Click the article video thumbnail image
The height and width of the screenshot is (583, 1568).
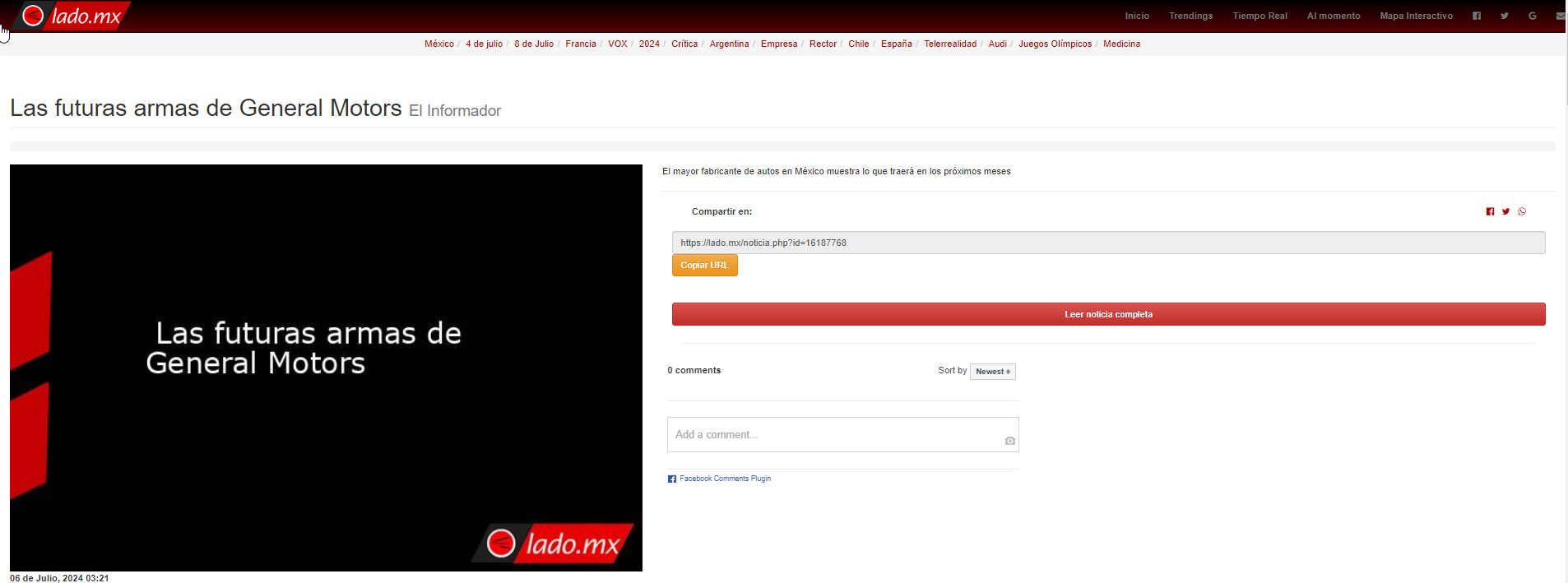[x=326, y=368]
